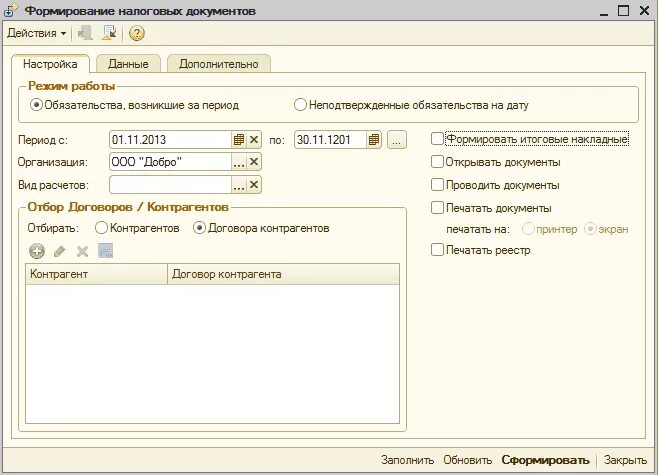The height and width of the screenshot is (475, 658).
Task: Click the window icon in the title bar
Action: [10, 10]
